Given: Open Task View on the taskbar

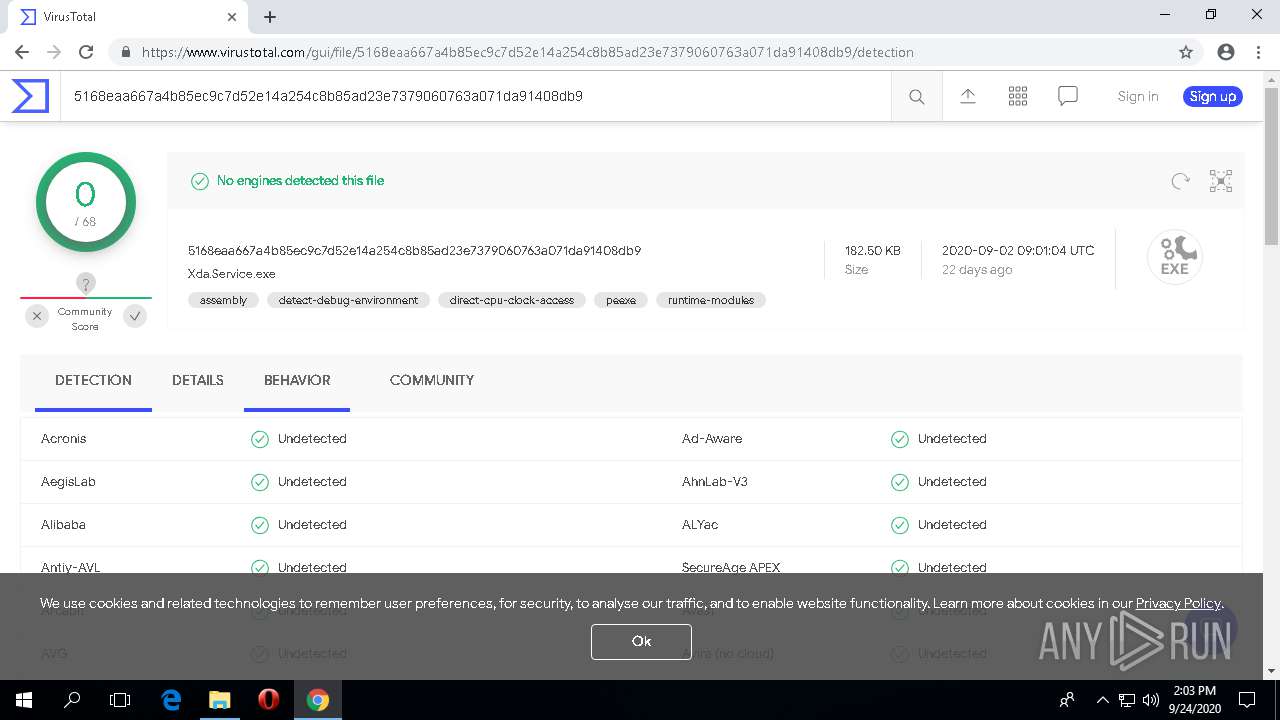Looking at the screenshot, I should coord(120,700).
